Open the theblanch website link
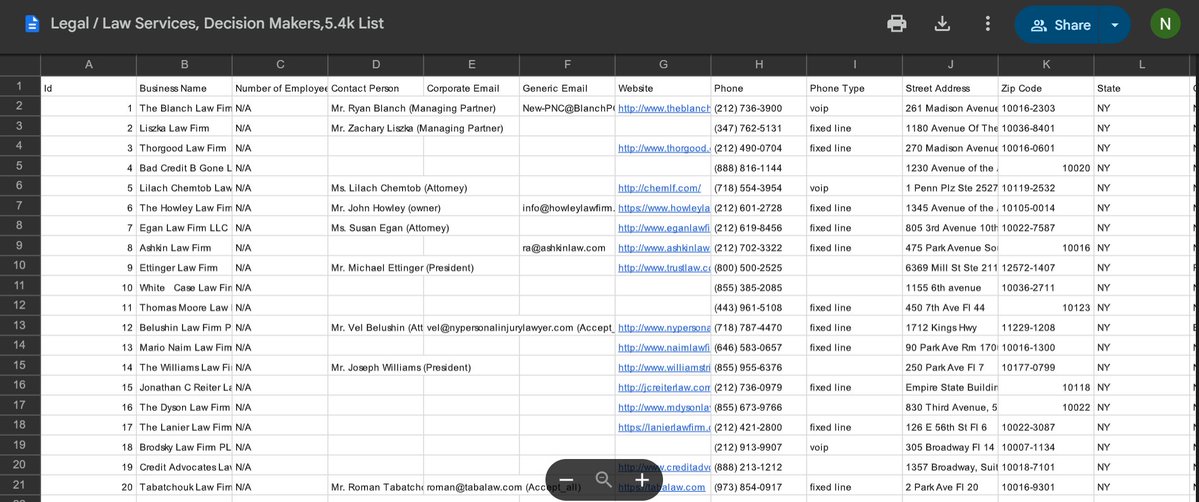1199x502 pixels. coord(664,109)
